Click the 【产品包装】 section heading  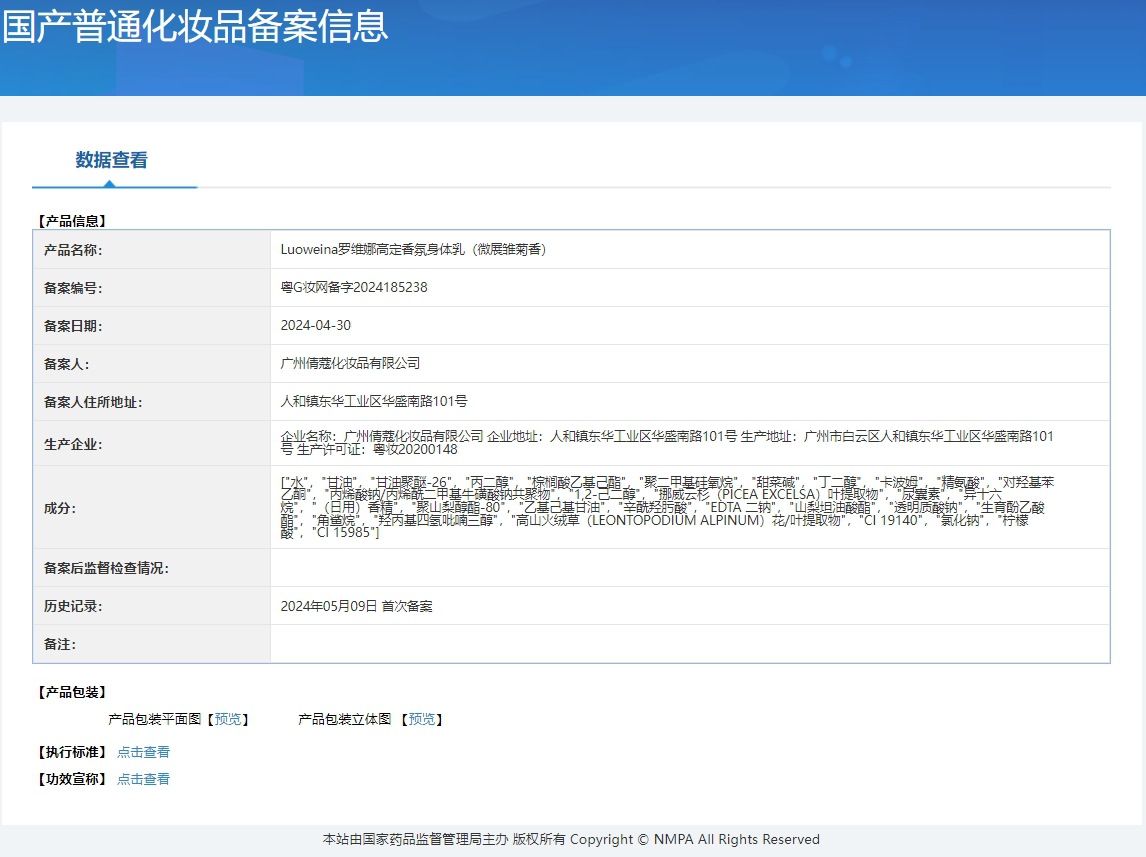[x=72, y=692]
